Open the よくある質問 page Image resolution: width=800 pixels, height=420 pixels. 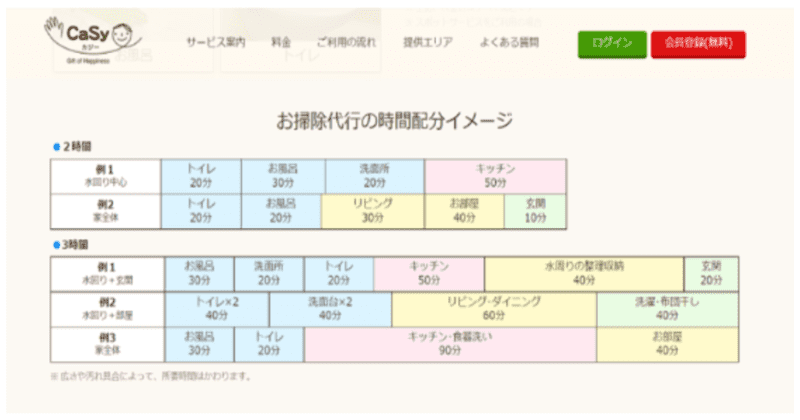pos(509,42)
